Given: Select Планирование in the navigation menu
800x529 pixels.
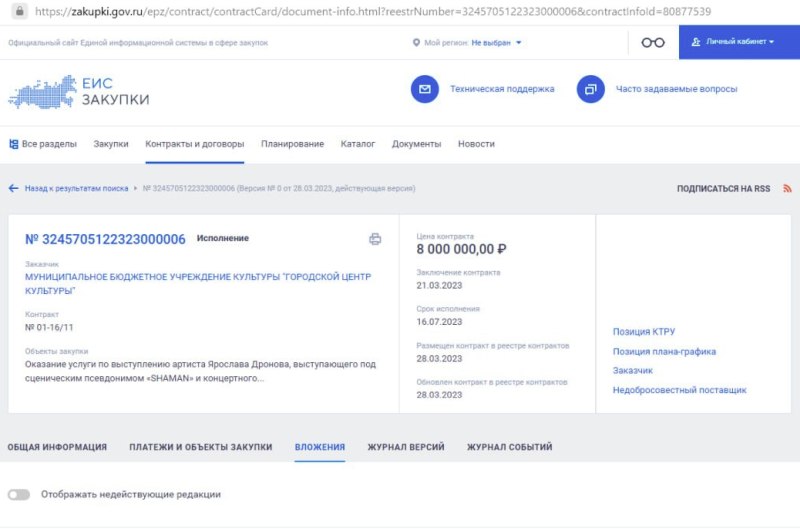Looking at the screenshot, I should point(292,144).
